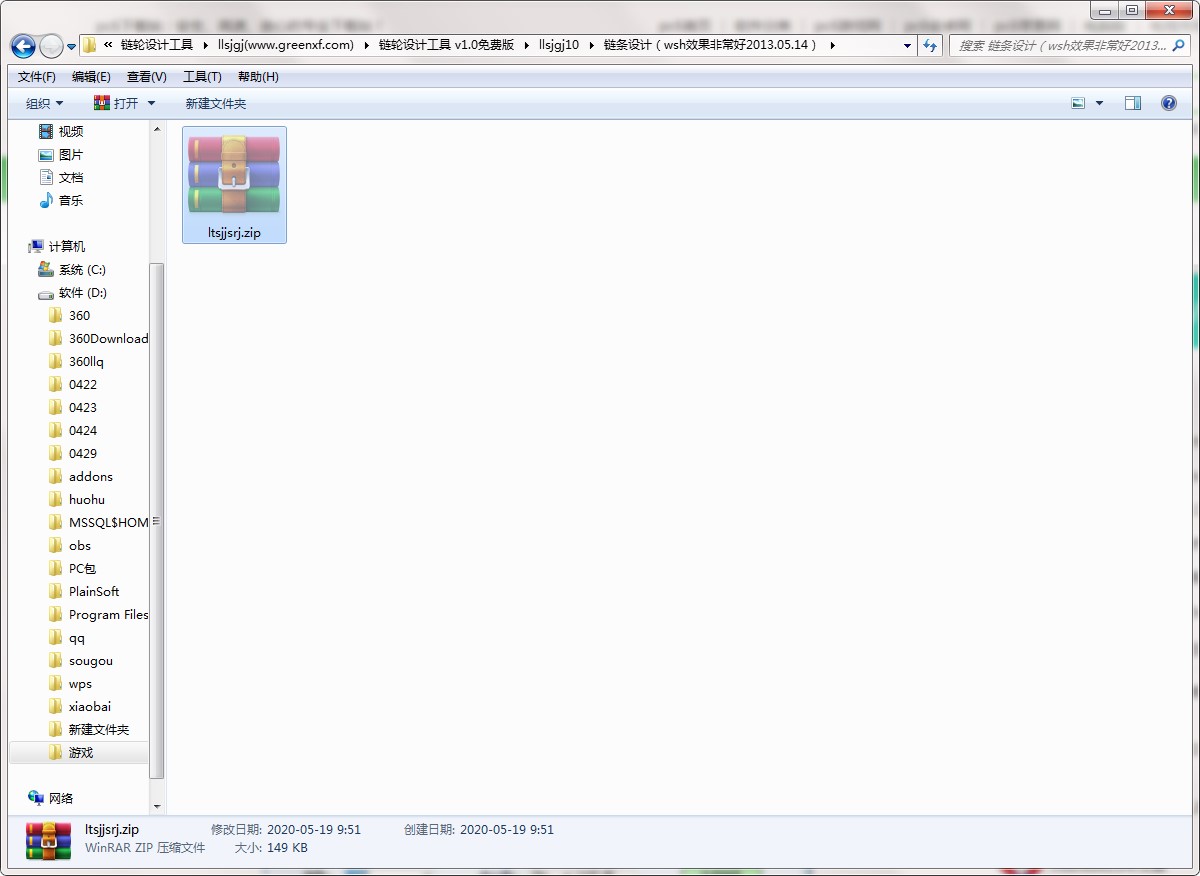Expand arrow after llsjgj10 breadcrumb
This screenshot has height=876, width=1200.
(x=591, y=45)
